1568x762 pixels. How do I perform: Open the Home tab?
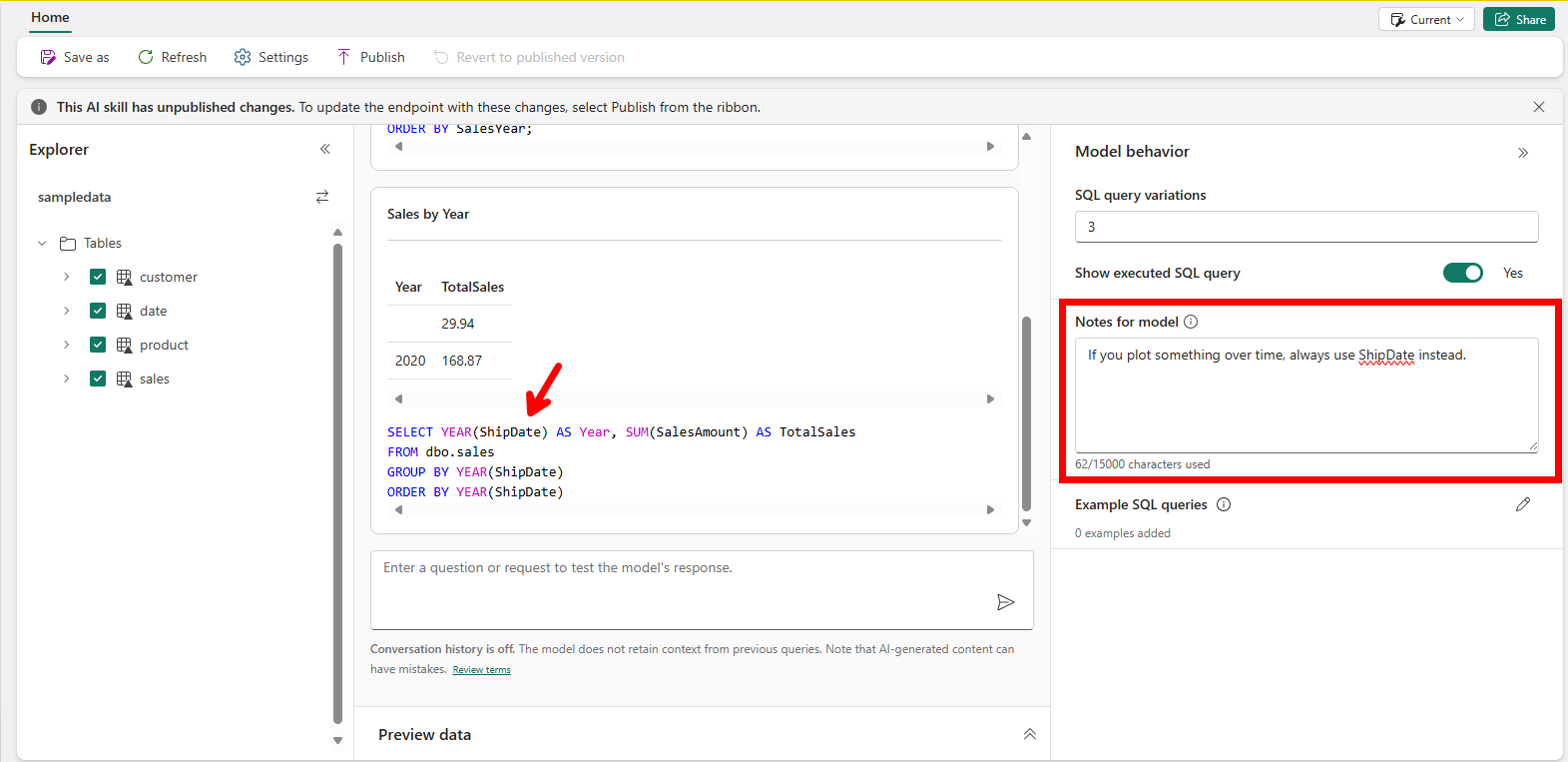[50, 17]
